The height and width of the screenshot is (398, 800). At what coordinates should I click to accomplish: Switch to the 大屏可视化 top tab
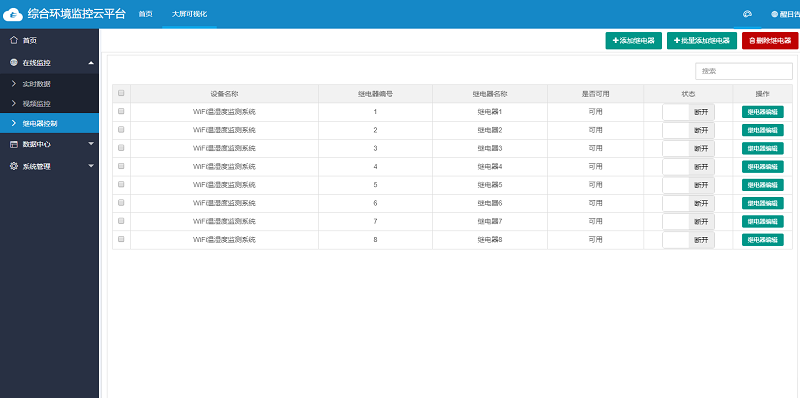(x=189, y=14)
